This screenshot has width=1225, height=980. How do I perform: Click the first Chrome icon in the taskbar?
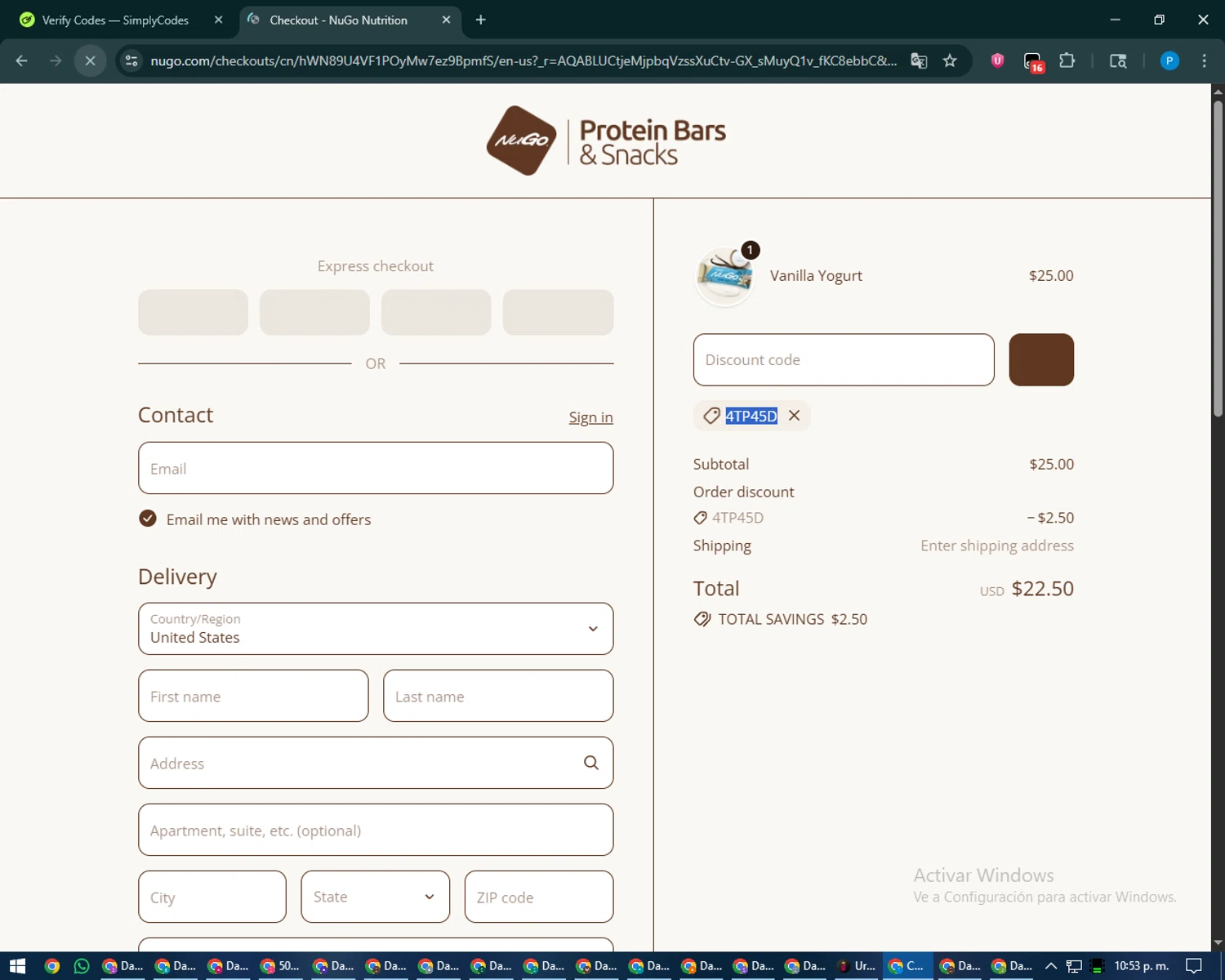click(x=52, y=966)
